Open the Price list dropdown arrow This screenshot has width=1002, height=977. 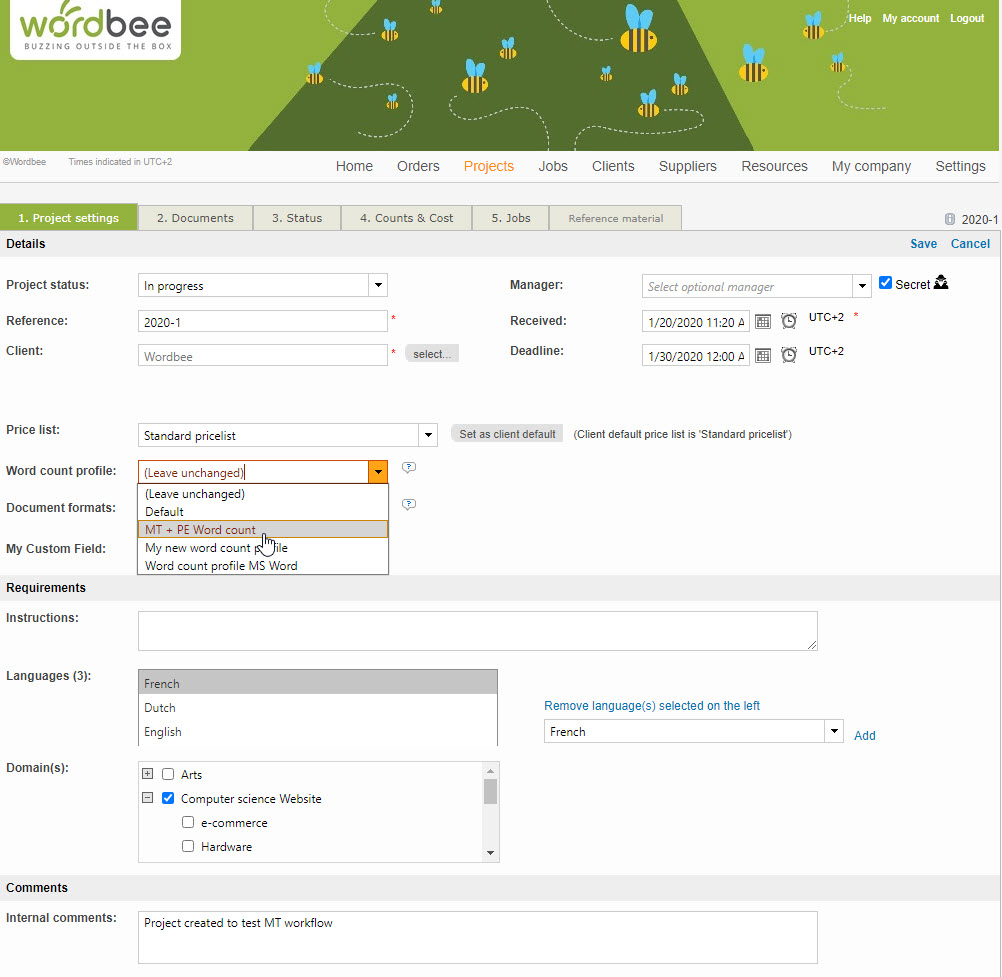click(x=428, y=435)
